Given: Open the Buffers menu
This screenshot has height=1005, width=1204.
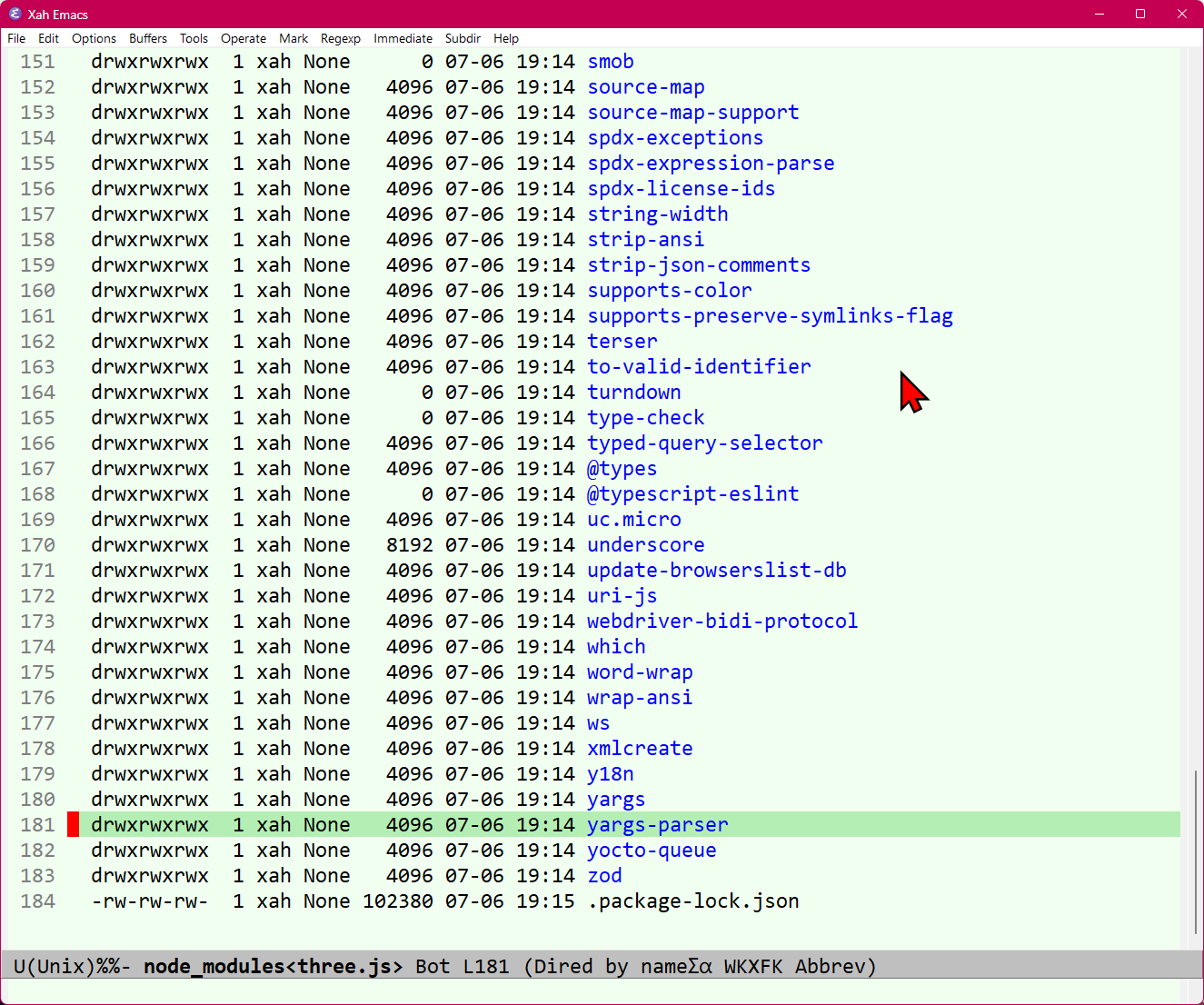Looking at the screenshot, I should click(148, 38).
